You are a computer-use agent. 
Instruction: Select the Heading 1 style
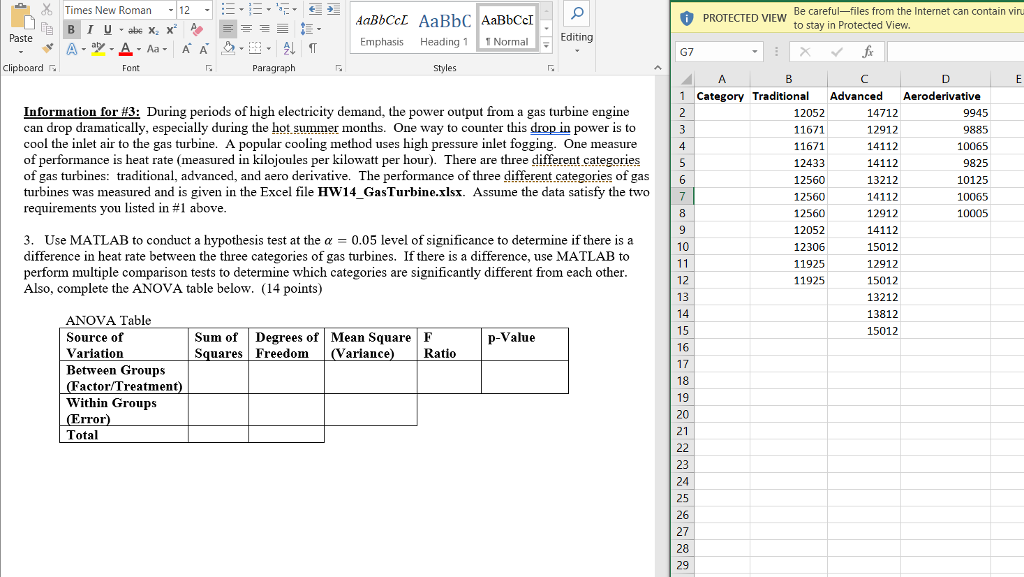click(444, 30)
